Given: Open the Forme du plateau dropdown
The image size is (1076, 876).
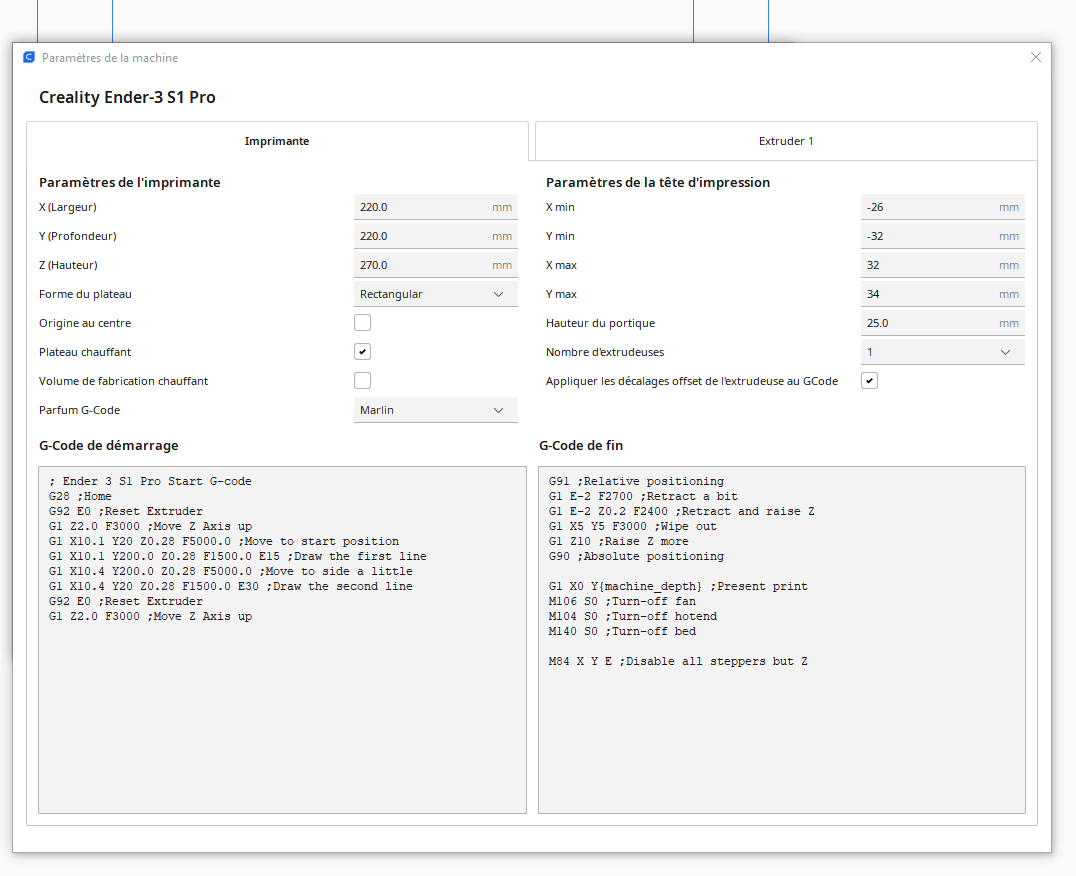Looking at the screenshot, I should (435, 294).
